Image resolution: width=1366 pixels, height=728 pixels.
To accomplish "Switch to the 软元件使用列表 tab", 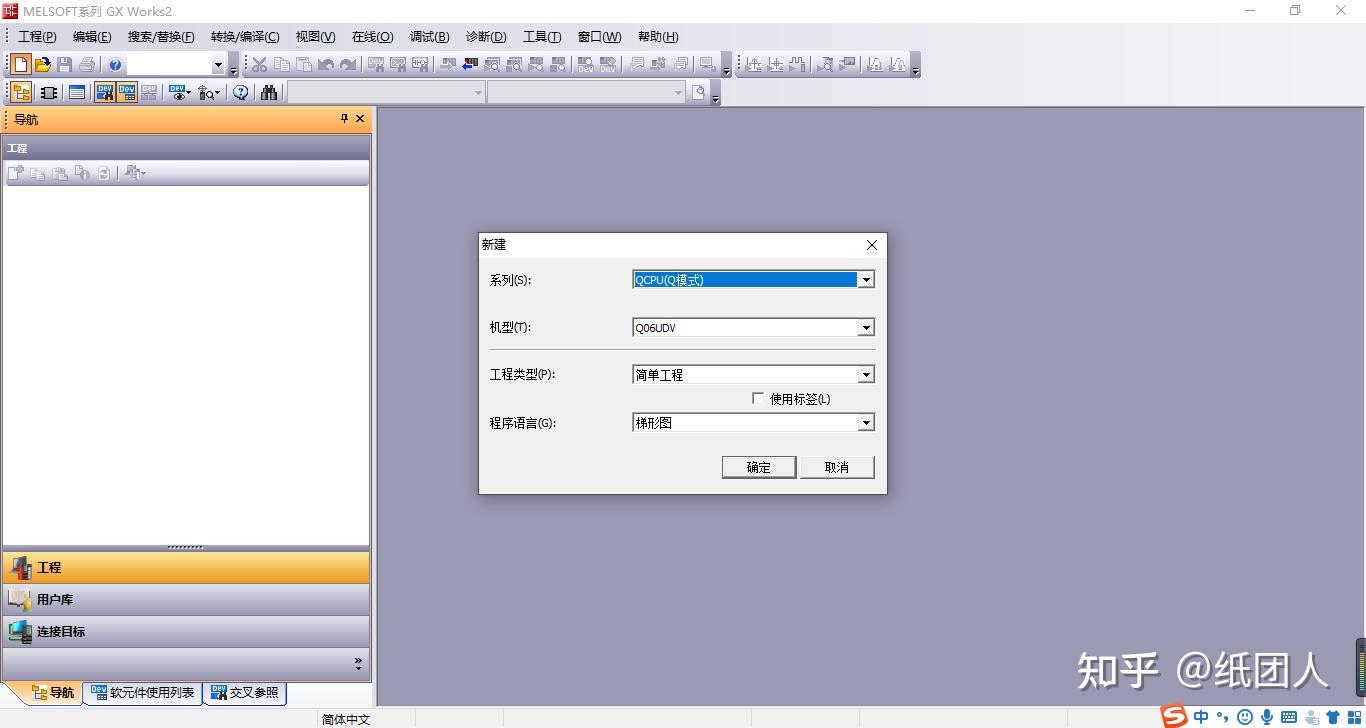I will [143, 692].
